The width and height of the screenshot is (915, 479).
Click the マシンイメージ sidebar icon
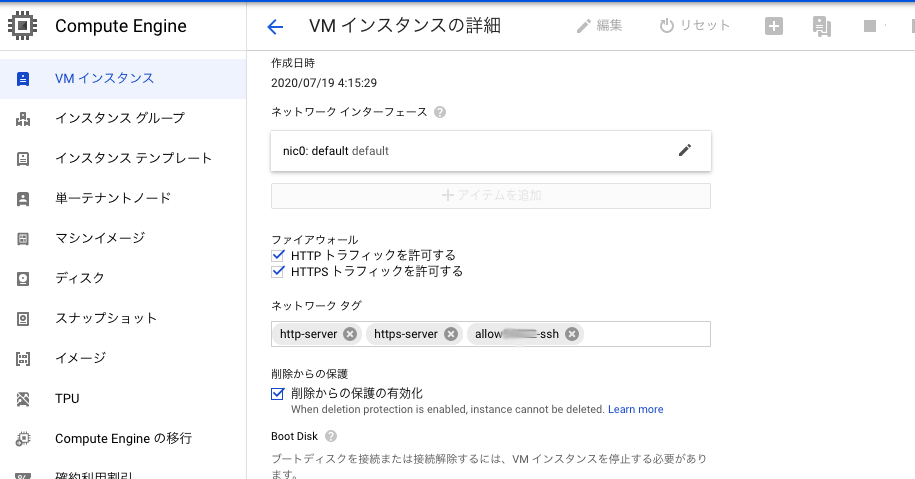[23, 239]
